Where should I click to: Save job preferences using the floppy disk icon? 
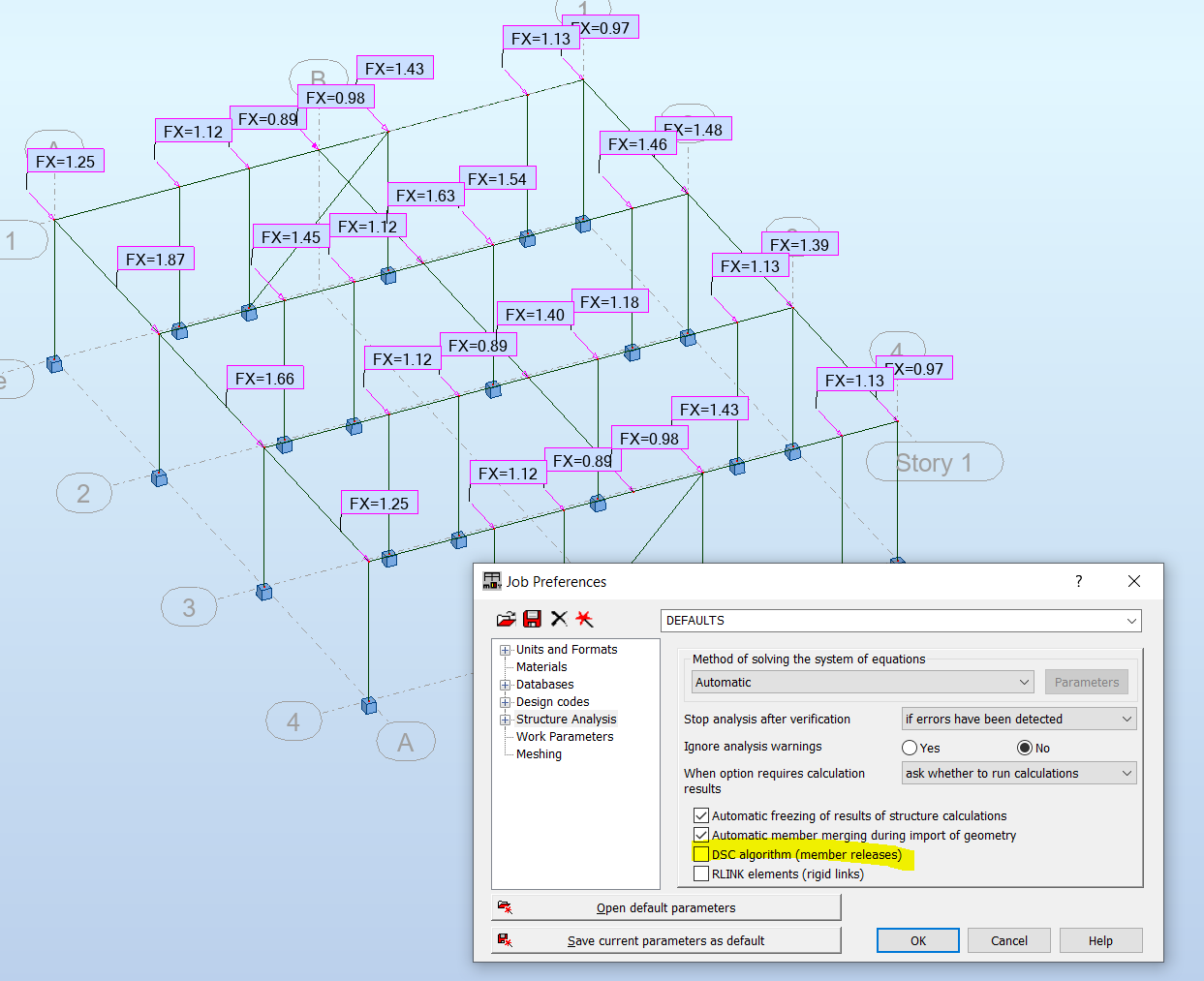click(x=532, y=619)
